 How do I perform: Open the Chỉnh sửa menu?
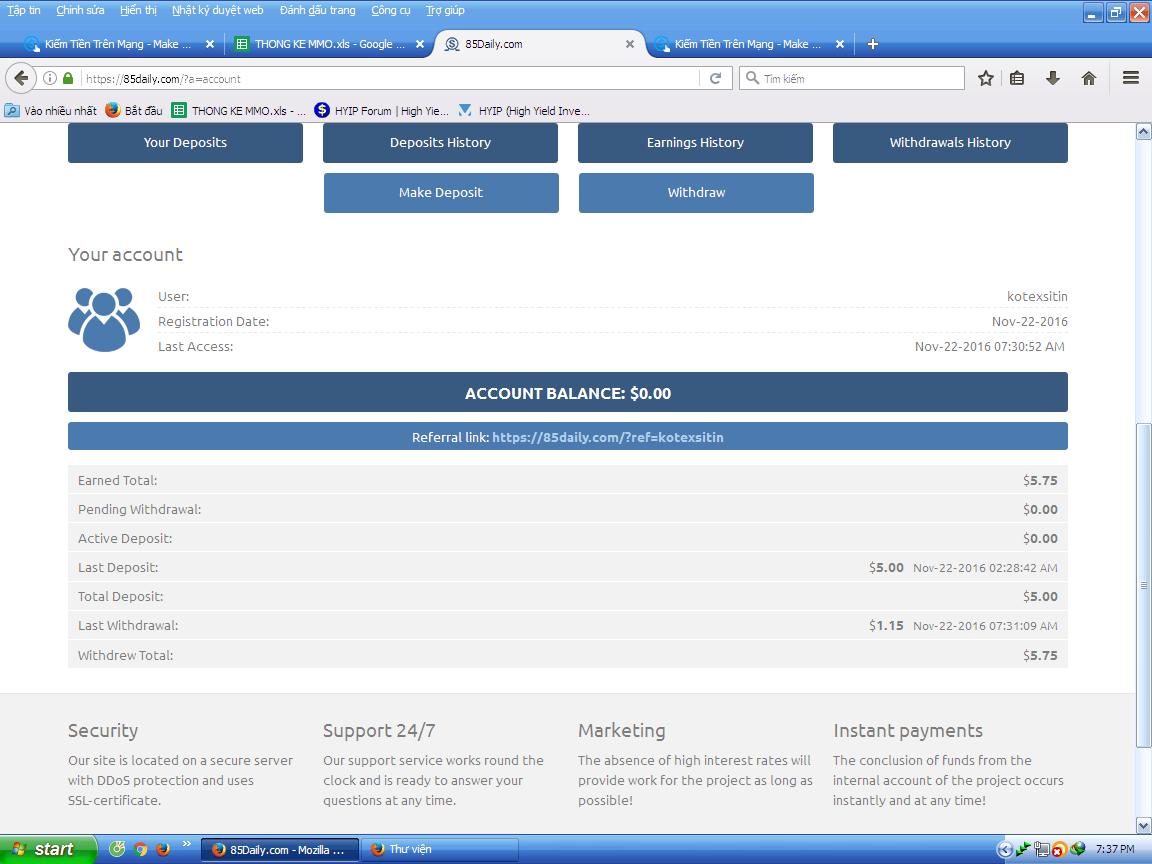coord(80,10)
